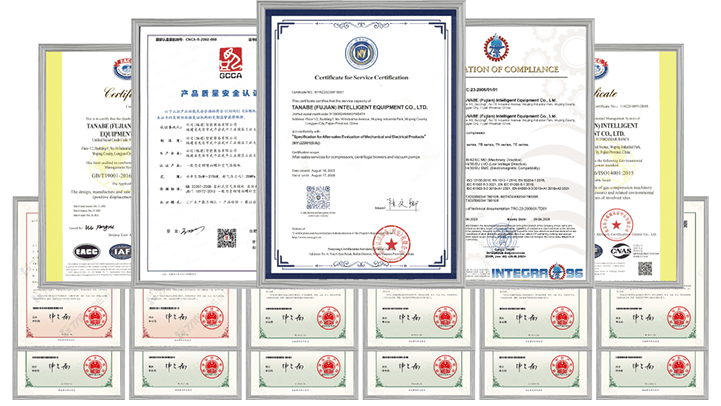
Task: Click the blue circular emblem atop Service Certification
Action: coord(358,47)
